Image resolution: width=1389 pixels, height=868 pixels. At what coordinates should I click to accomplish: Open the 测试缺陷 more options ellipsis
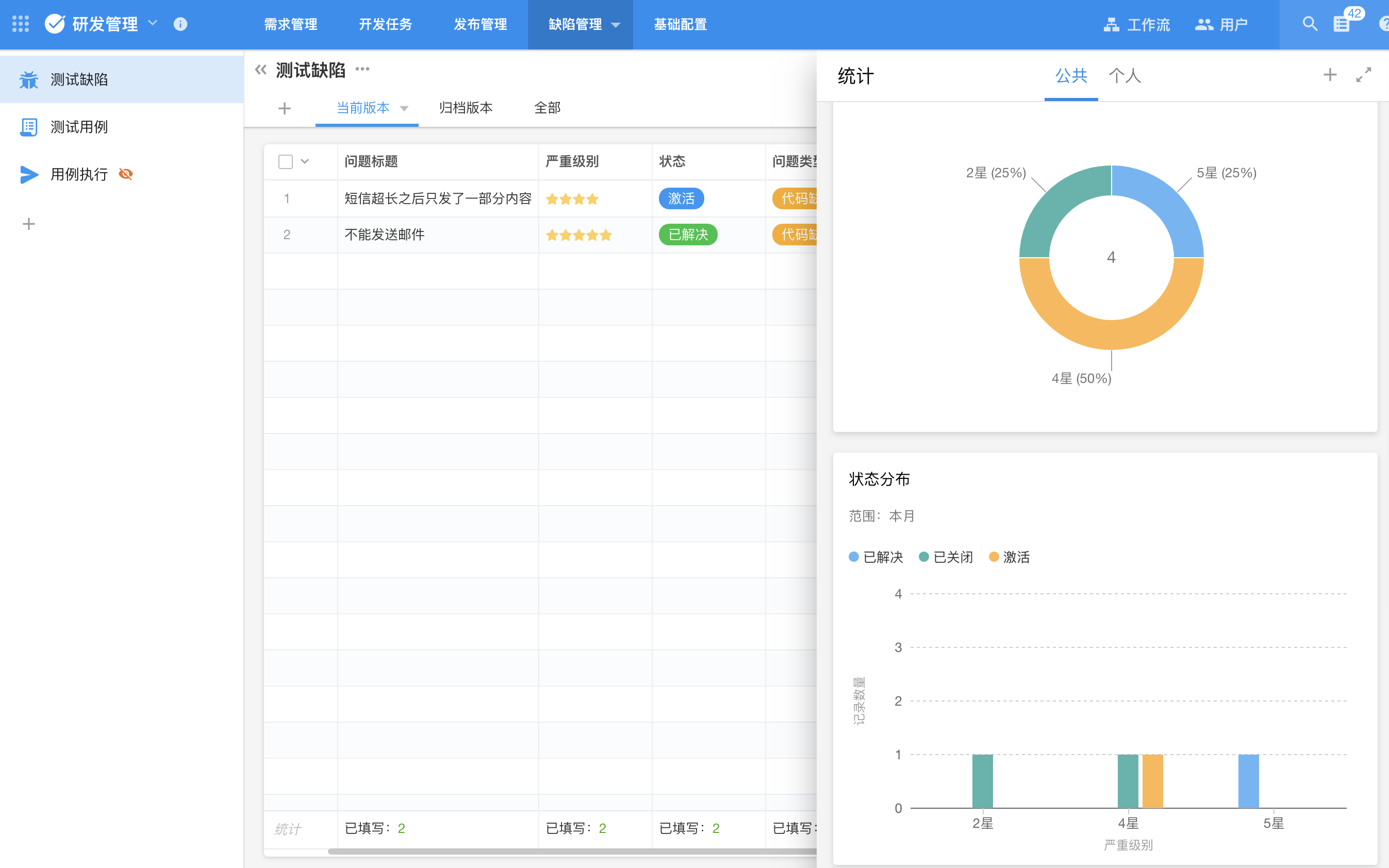click(362, 69)
